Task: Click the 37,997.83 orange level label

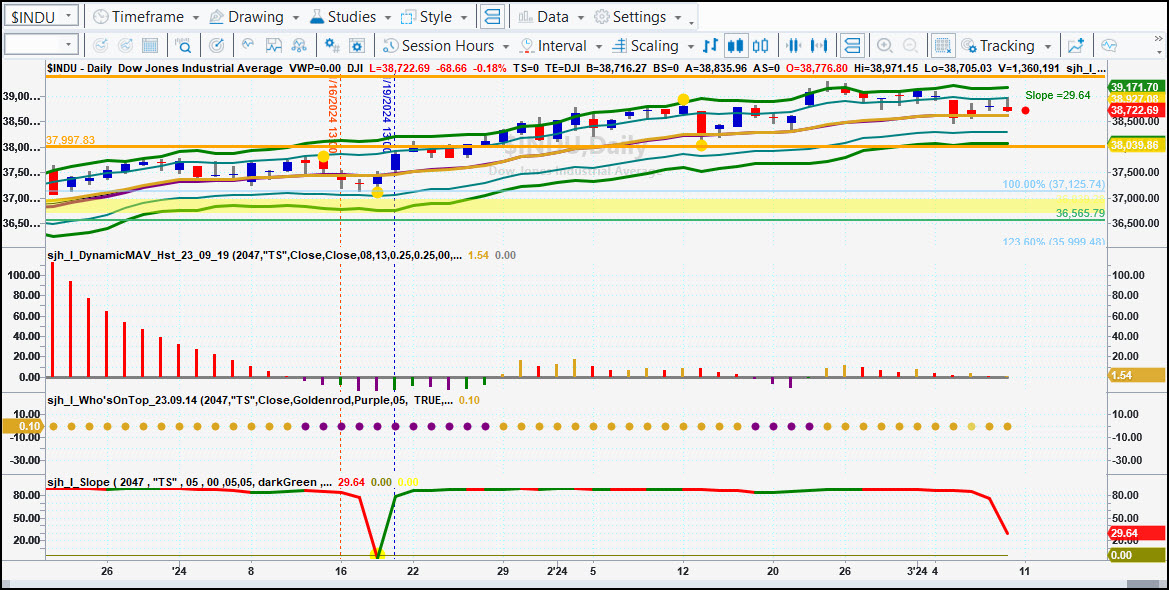Action: (x=70, y=139)
